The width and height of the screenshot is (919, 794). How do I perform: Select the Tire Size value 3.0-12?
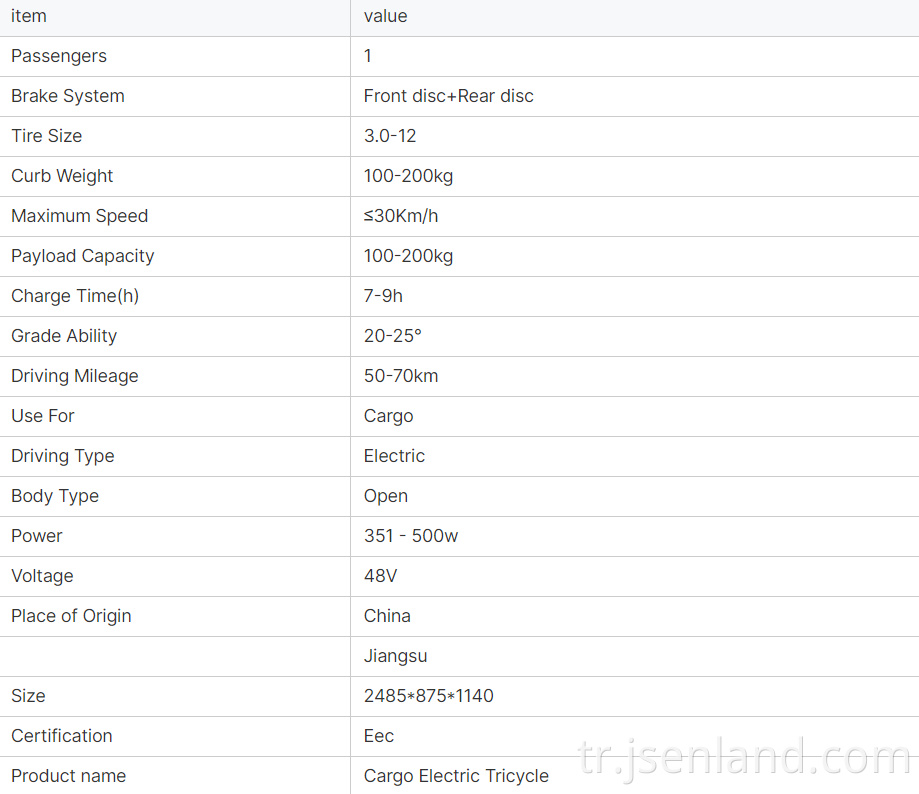click(x=390, y=135)
